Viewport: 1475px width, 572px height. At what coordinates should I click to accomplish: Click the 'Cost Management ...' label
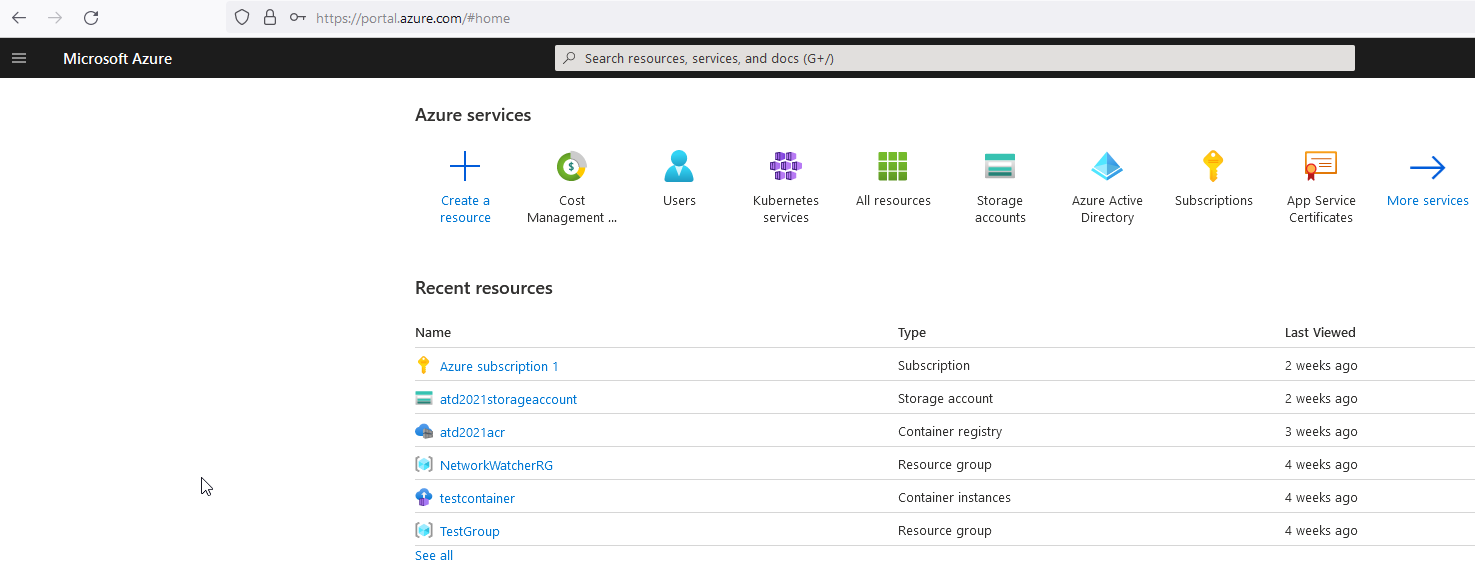point(572,209)
